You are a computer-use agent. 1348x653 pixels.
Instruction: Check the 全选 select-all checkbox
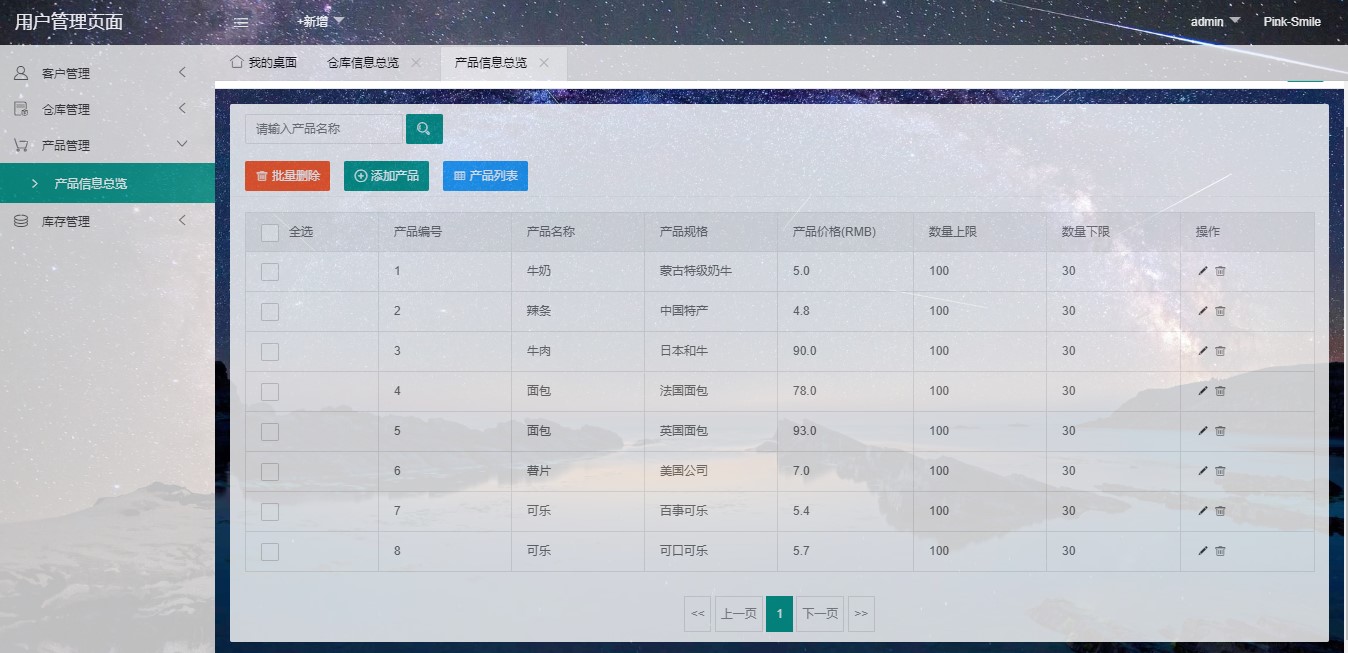point(269,231)
